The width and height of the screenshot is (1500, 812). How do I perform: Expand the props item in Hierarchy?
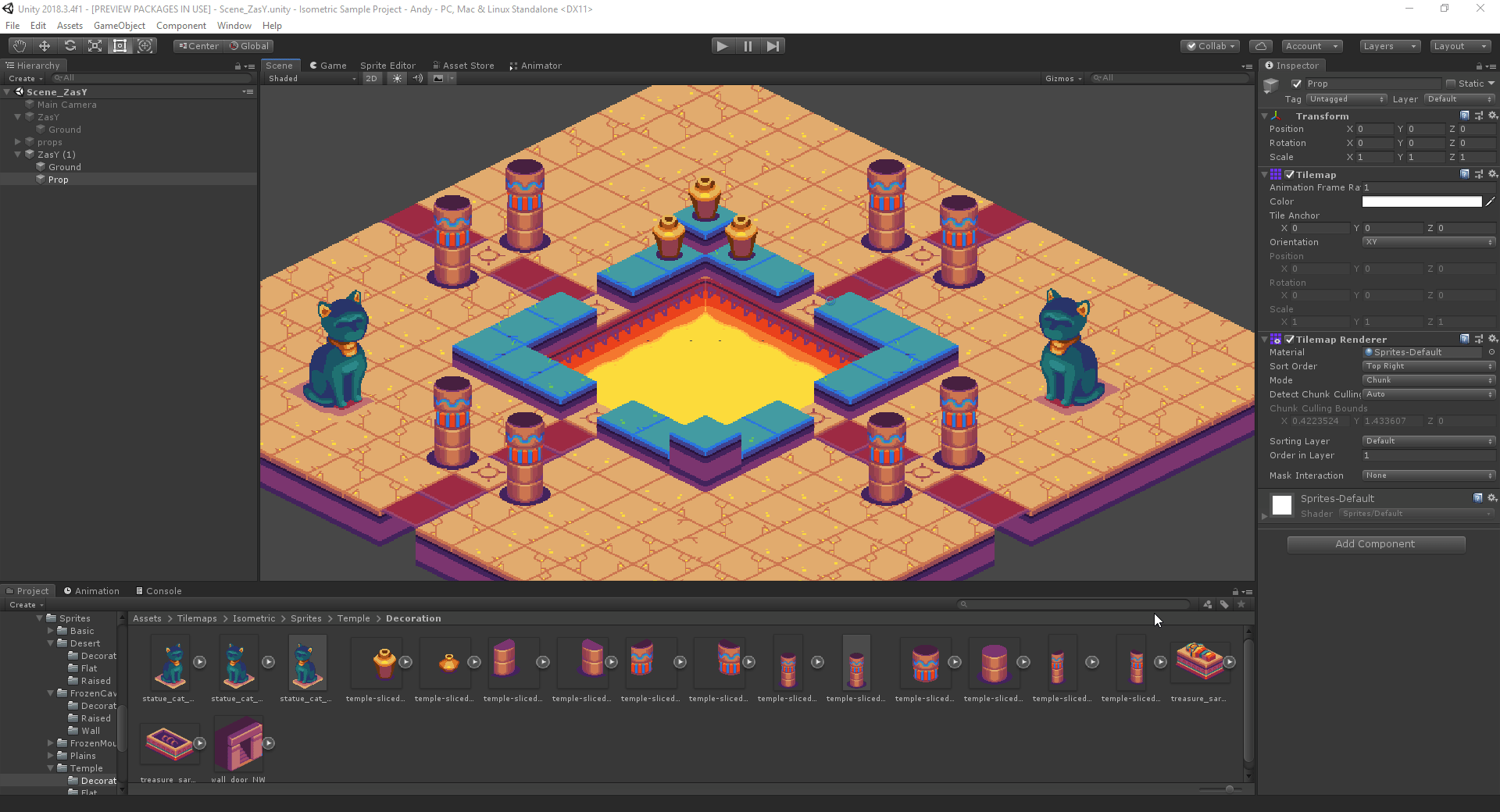(17, 142)
